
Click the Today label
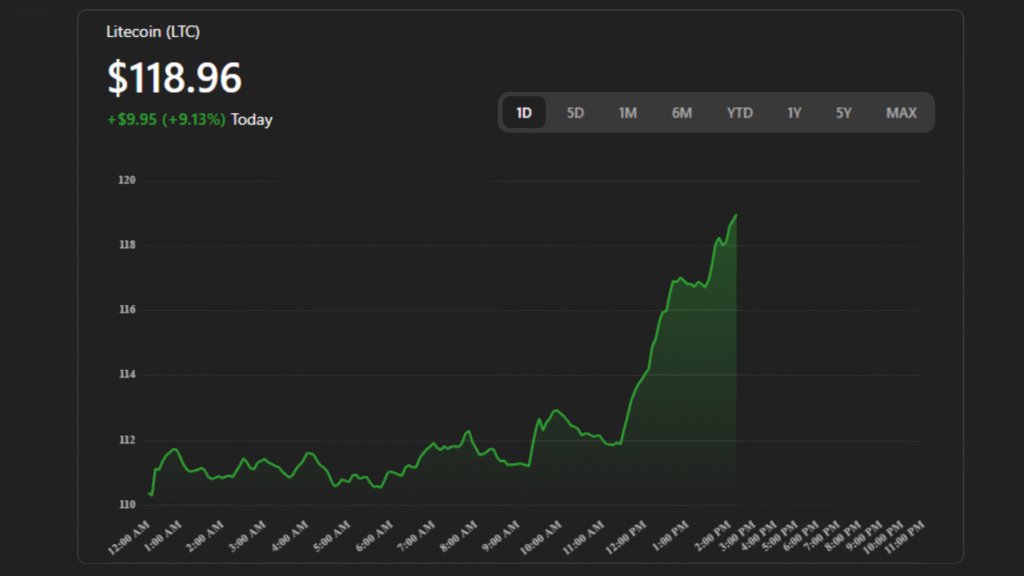click(x=251, y=120)
